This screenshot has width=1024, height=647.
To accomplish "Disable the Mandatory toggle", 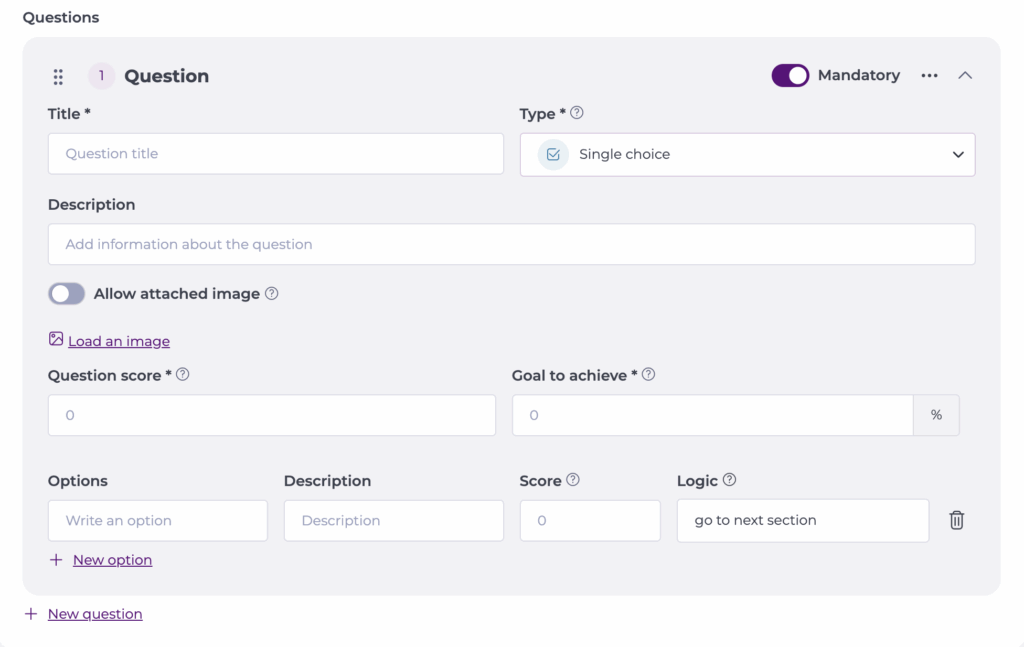I will click(x=790, y=76).
